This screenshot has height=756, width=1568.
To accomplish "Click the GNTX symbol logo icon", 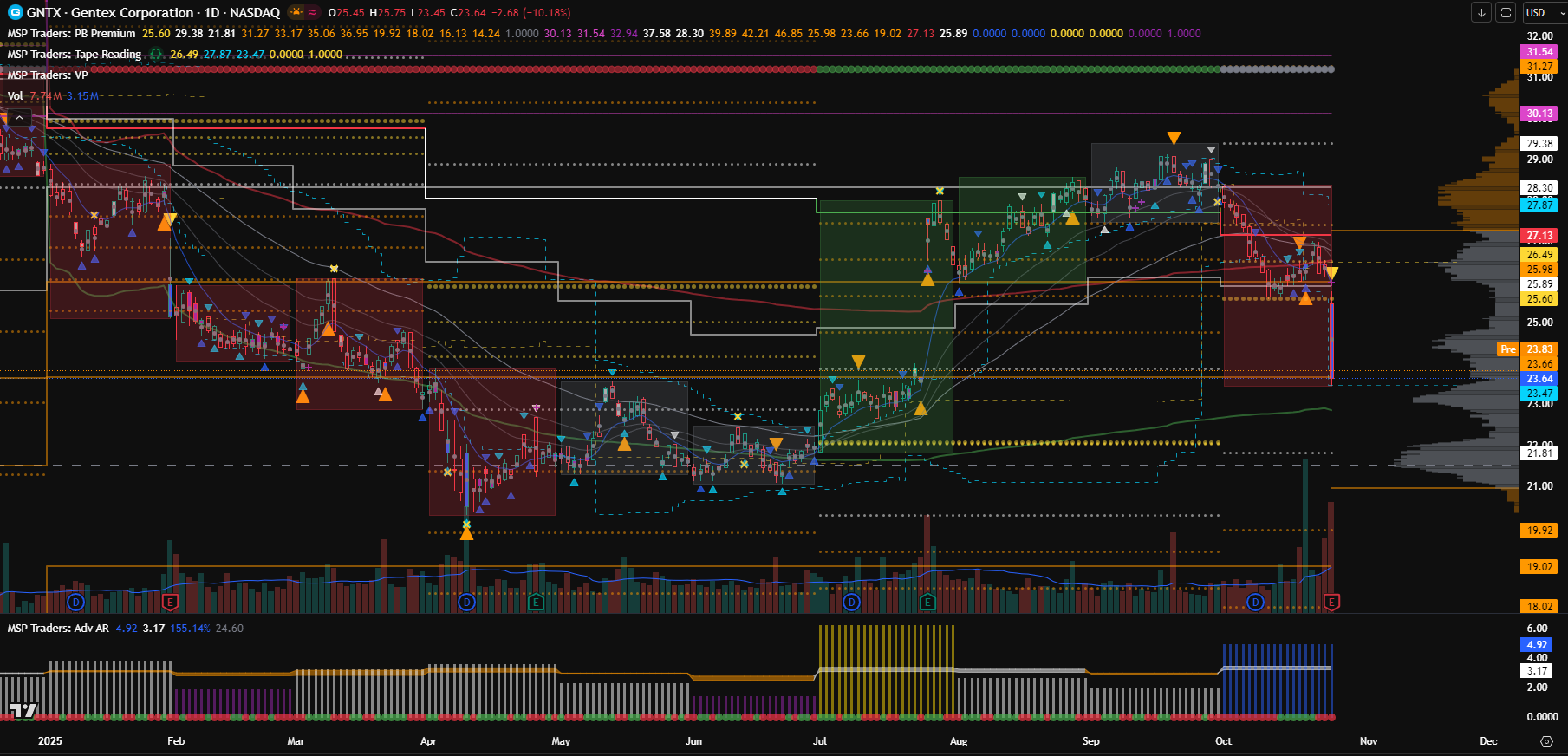I will [15, 12].
